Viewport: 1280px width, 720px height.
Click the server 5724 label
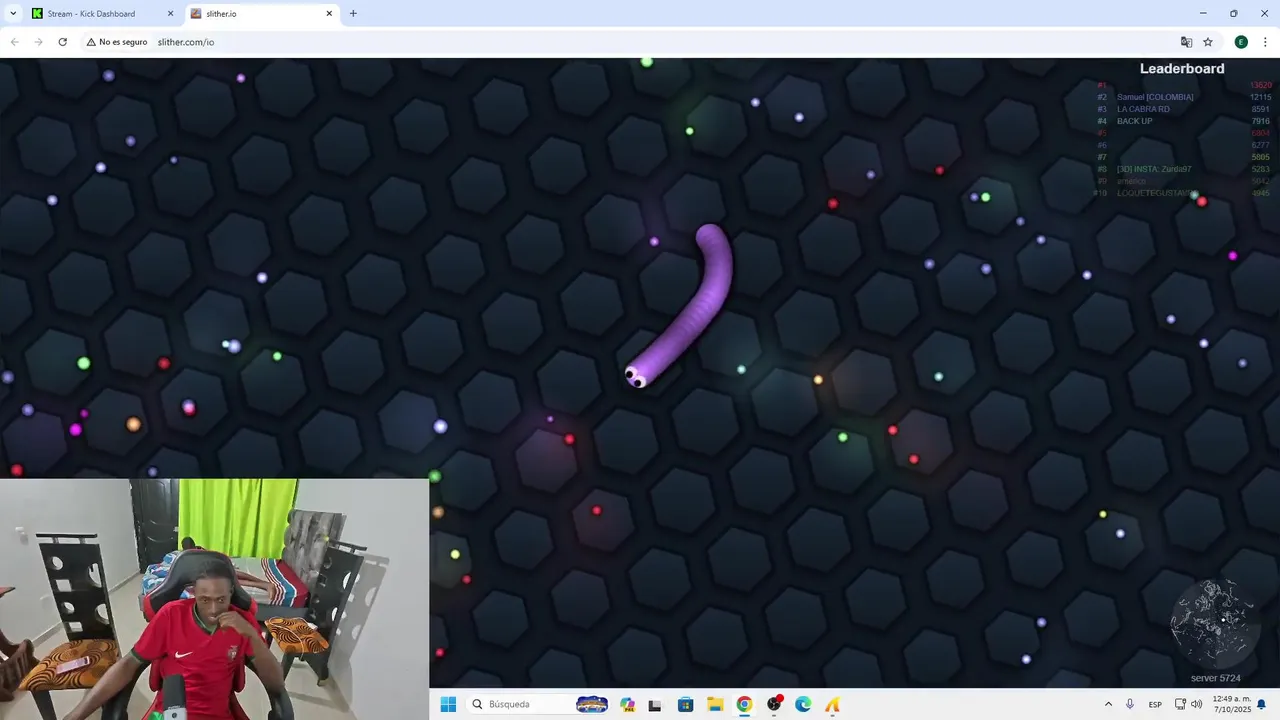1215,678
